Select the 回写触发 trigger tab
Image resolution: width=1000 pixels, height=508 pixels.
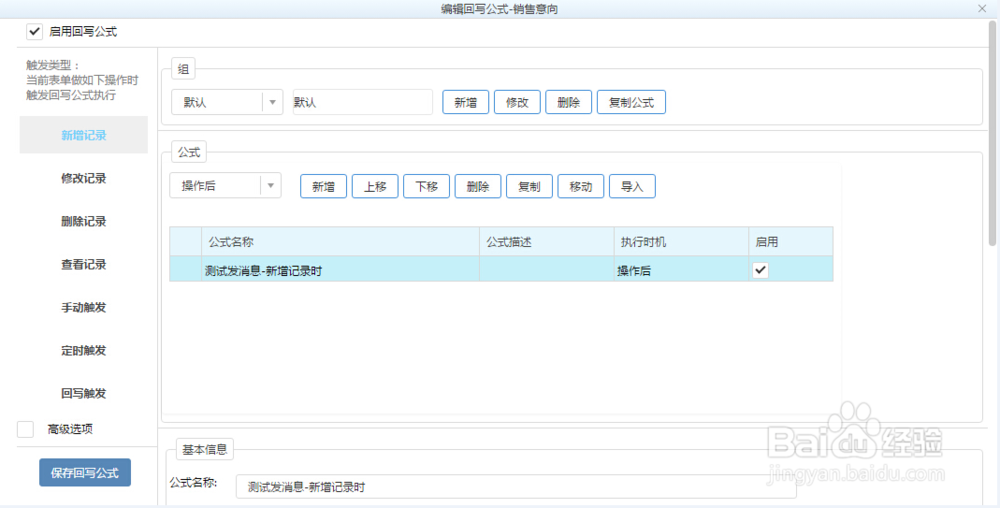[x=84, y=393]
